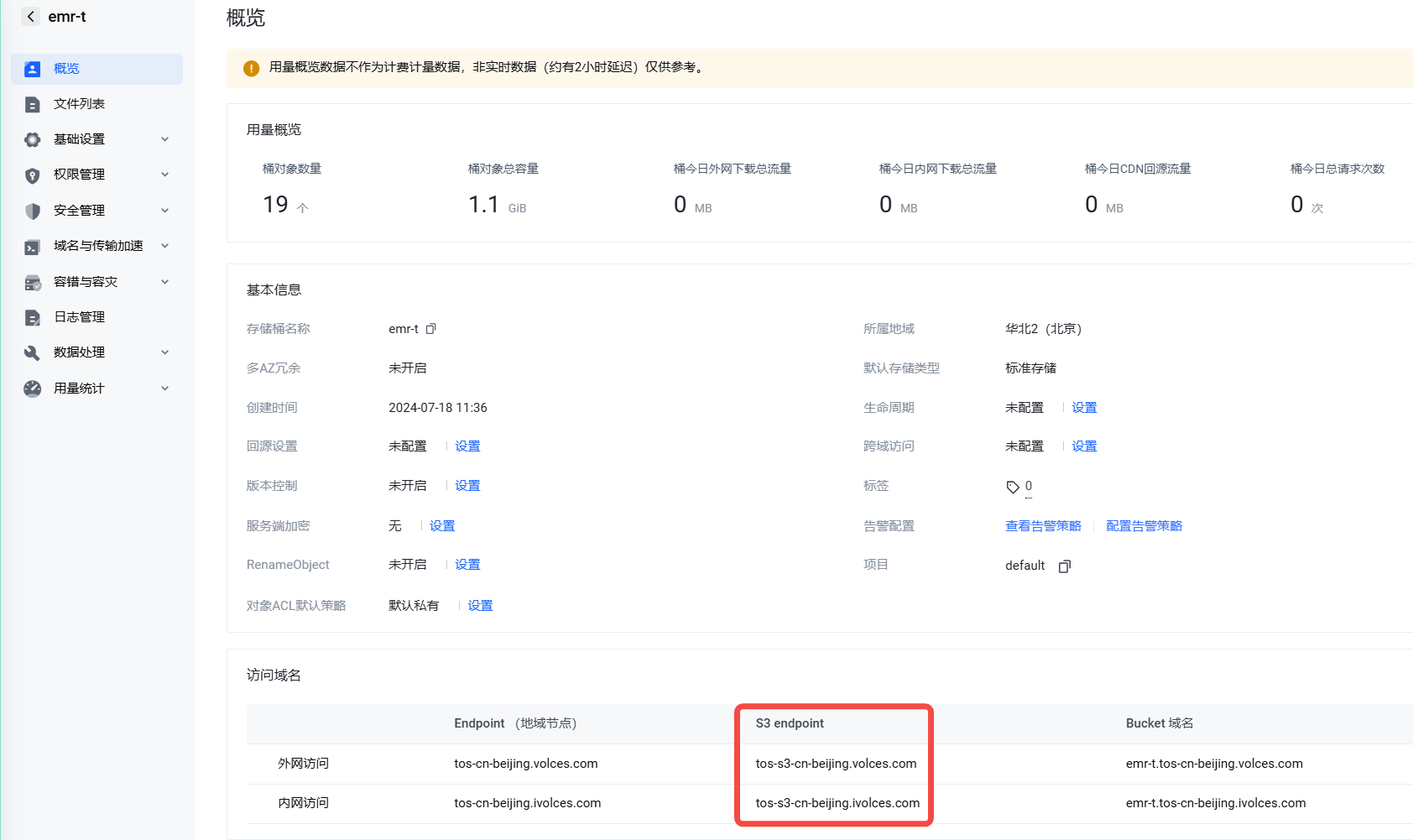Screen dimensions: 1413x840
Task: Copy the default project name
Action: point(1064,566)
